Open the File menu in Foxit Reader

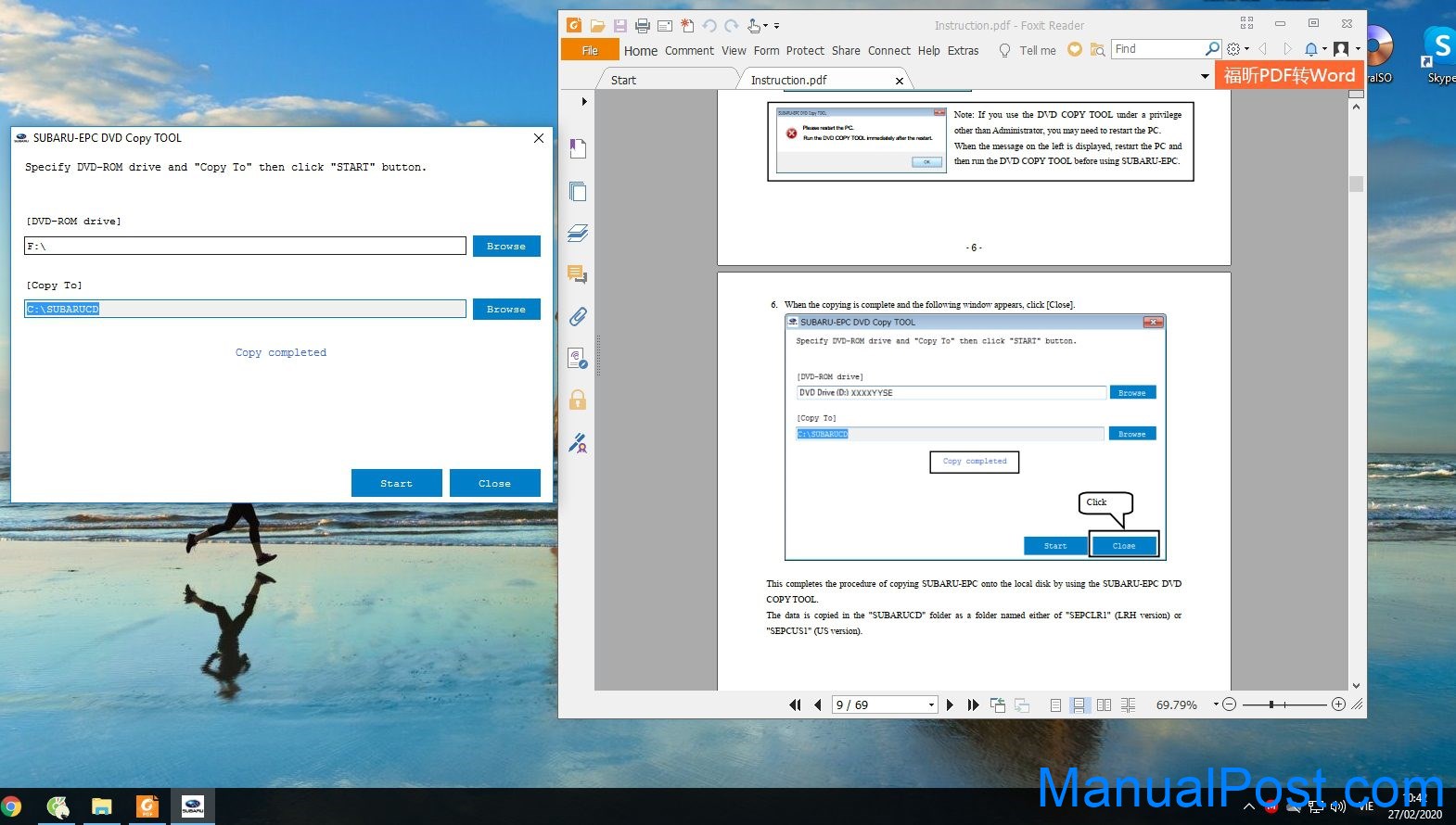[x=590, y=50]
